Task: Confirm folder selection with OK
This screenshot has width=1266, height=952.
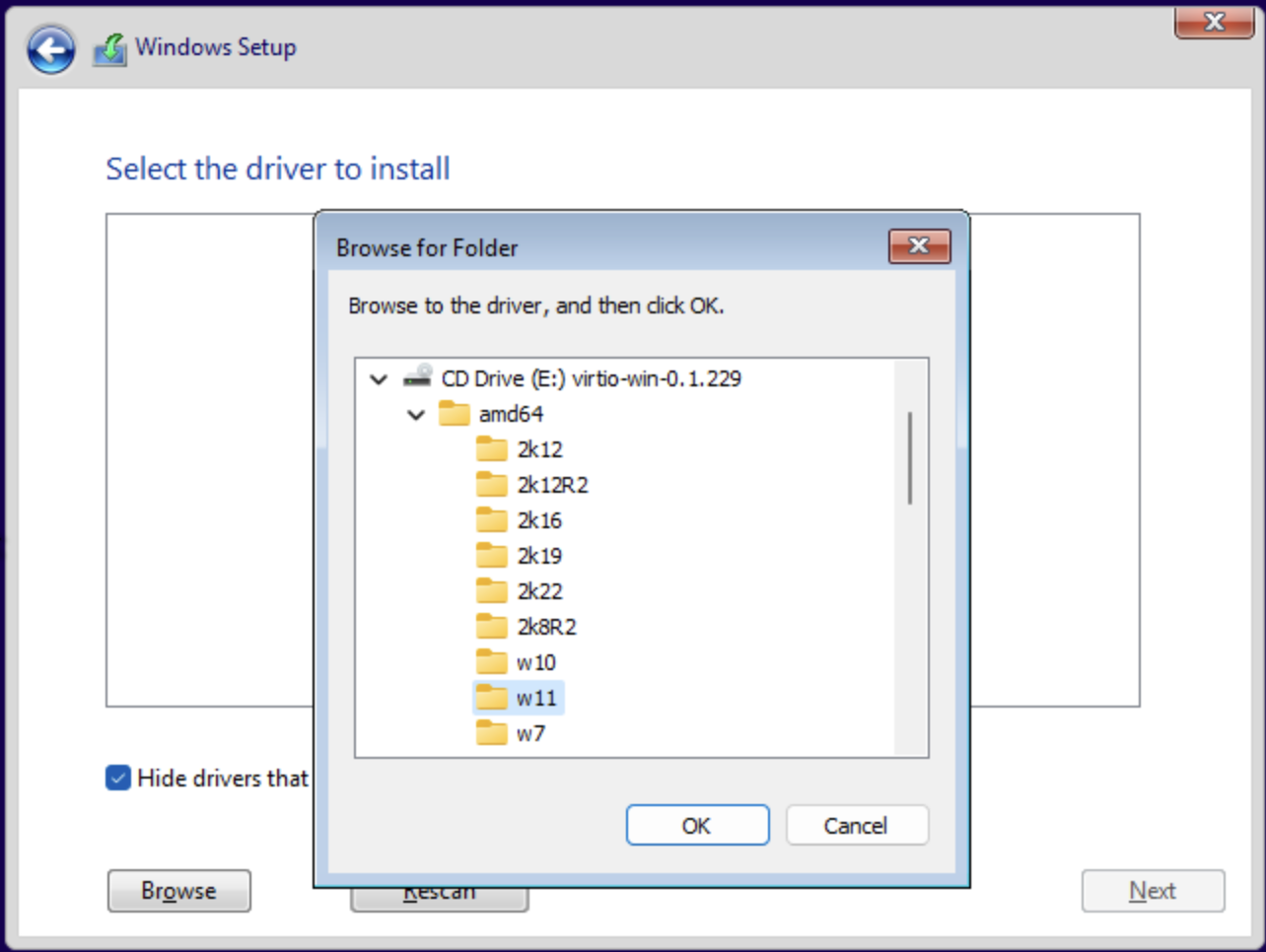Action: [697, 825]
